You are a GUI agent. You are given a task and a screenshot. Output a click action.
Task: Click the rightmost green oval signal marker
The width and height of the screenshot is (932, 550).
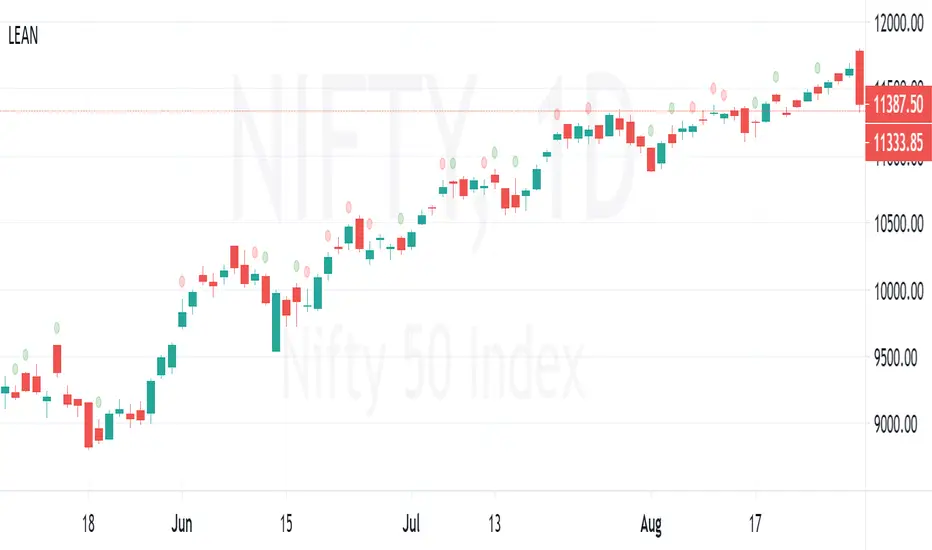819,68
